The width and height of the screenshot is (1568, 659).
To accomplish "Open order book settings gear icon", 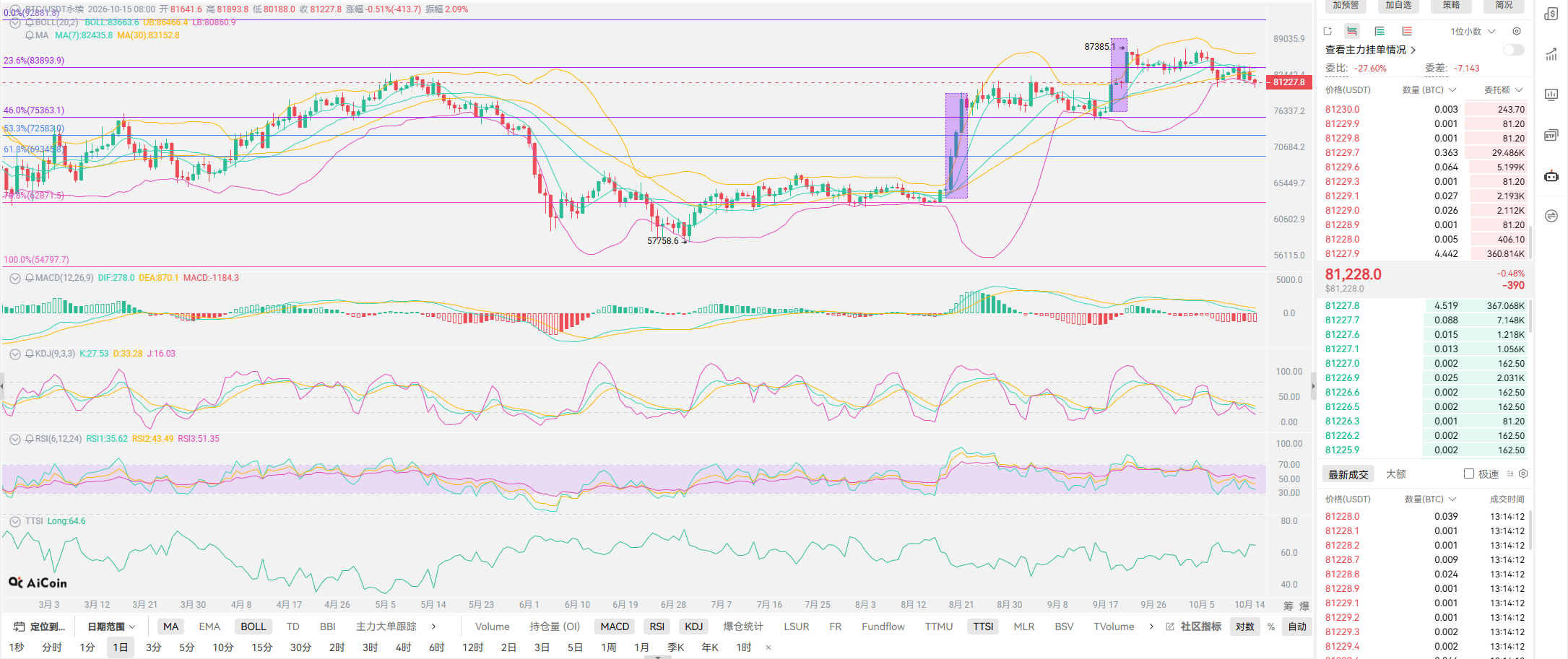I will [x=1517, y=31].
